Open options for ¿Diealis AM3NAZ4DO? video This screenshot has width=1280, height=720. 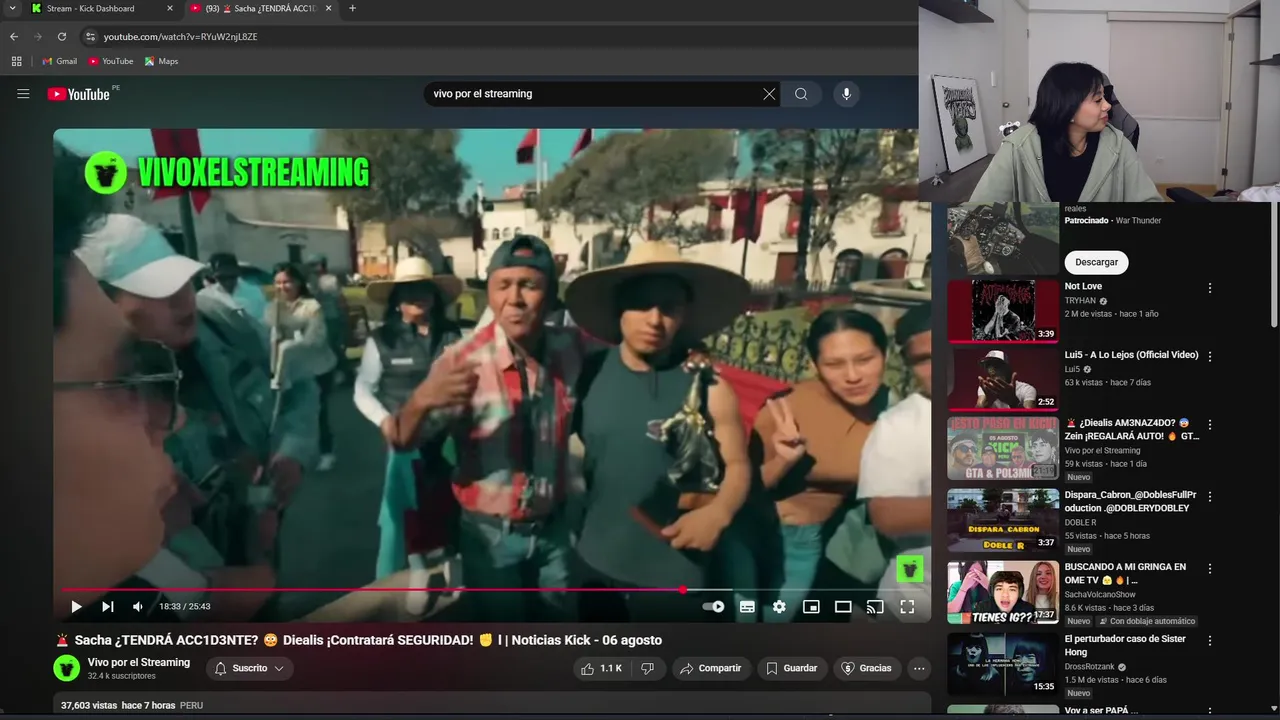[1210, 425]
